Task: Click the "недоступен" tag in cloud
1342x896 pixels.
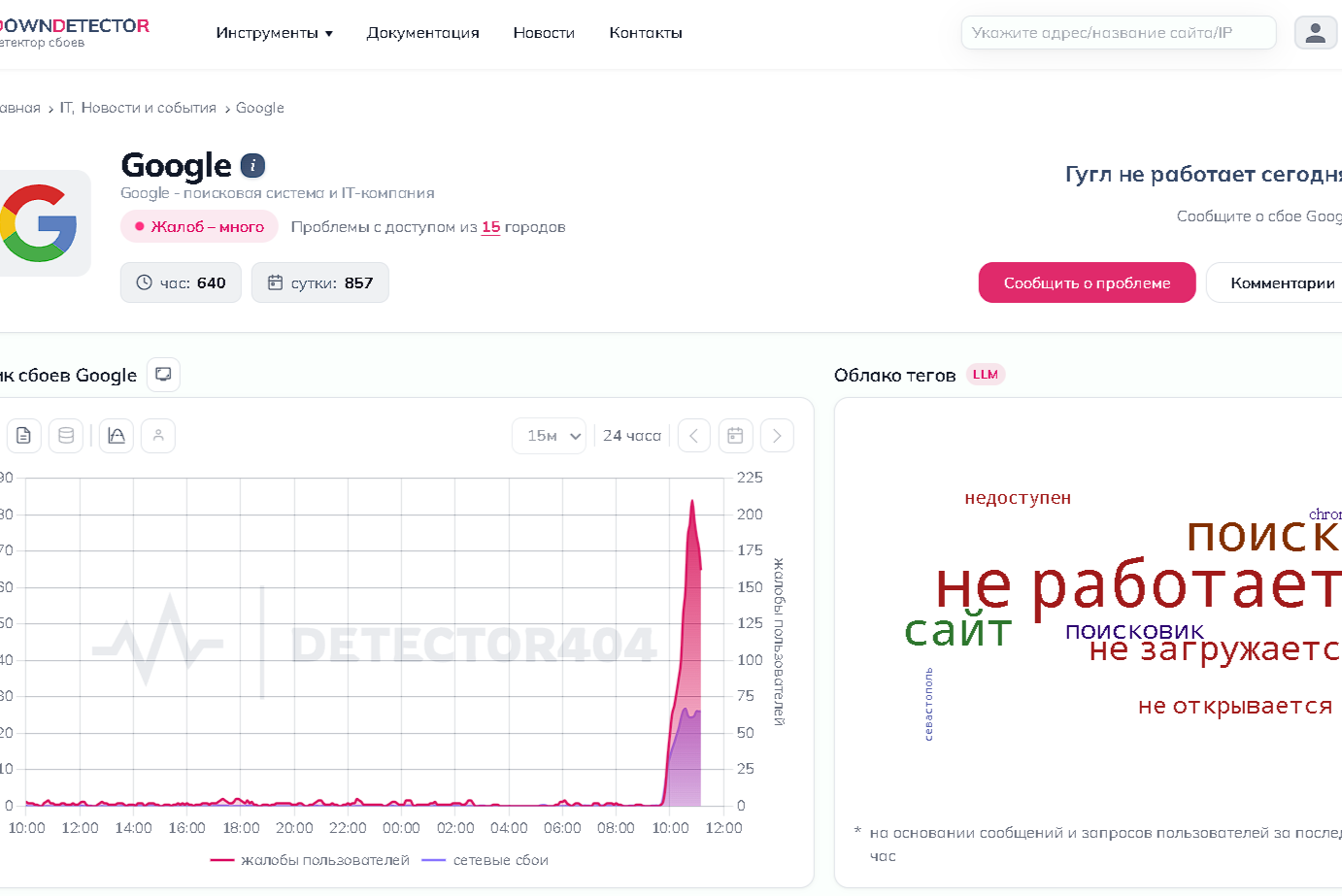Action: [1018, 498]
